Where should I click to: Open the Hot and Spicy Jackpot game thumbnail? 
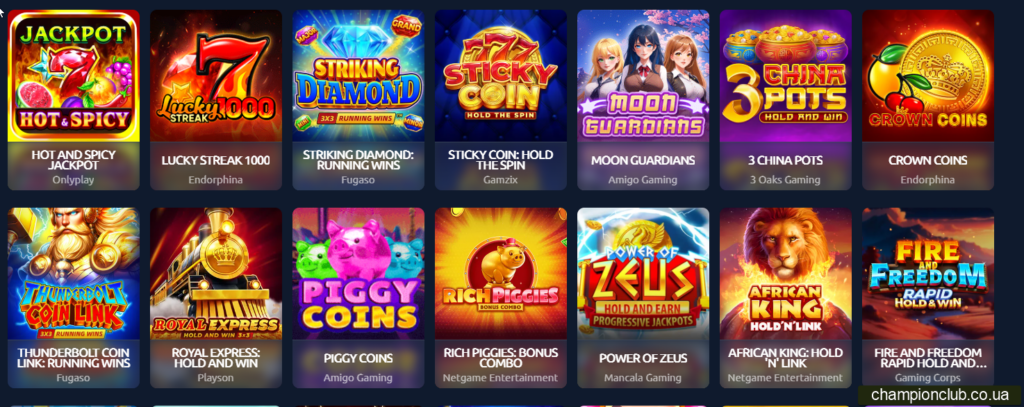click(73, 76)
